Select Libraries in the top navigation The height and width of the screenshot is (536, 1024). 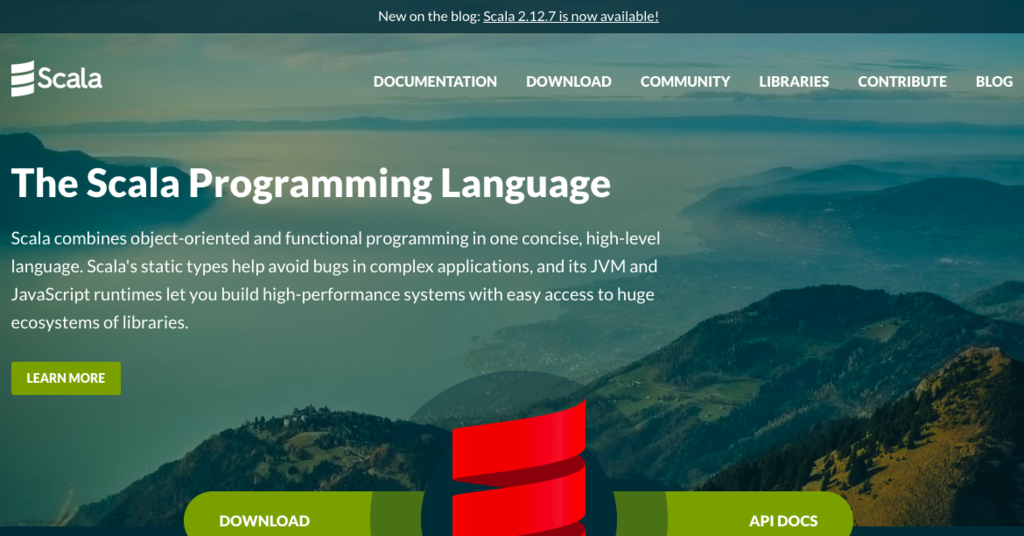[794, 82]
